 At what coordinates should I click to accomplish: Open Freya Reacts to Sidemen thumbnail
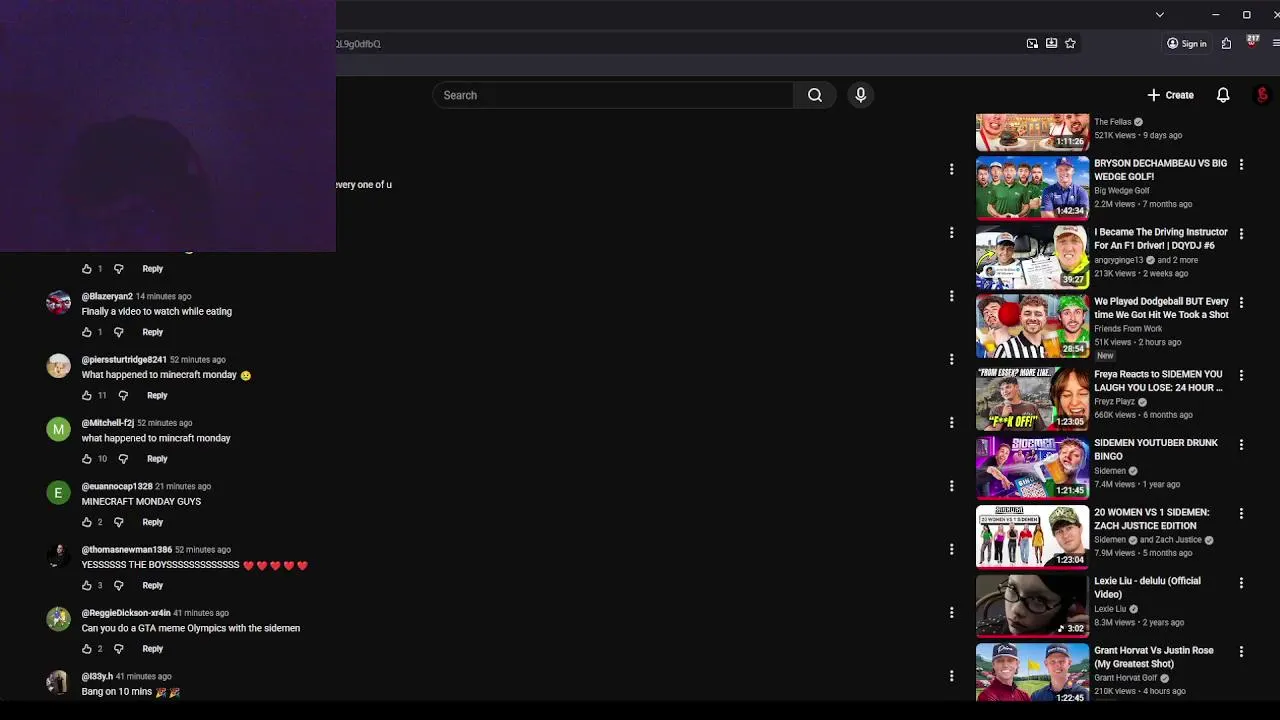tap(1032, 398)
